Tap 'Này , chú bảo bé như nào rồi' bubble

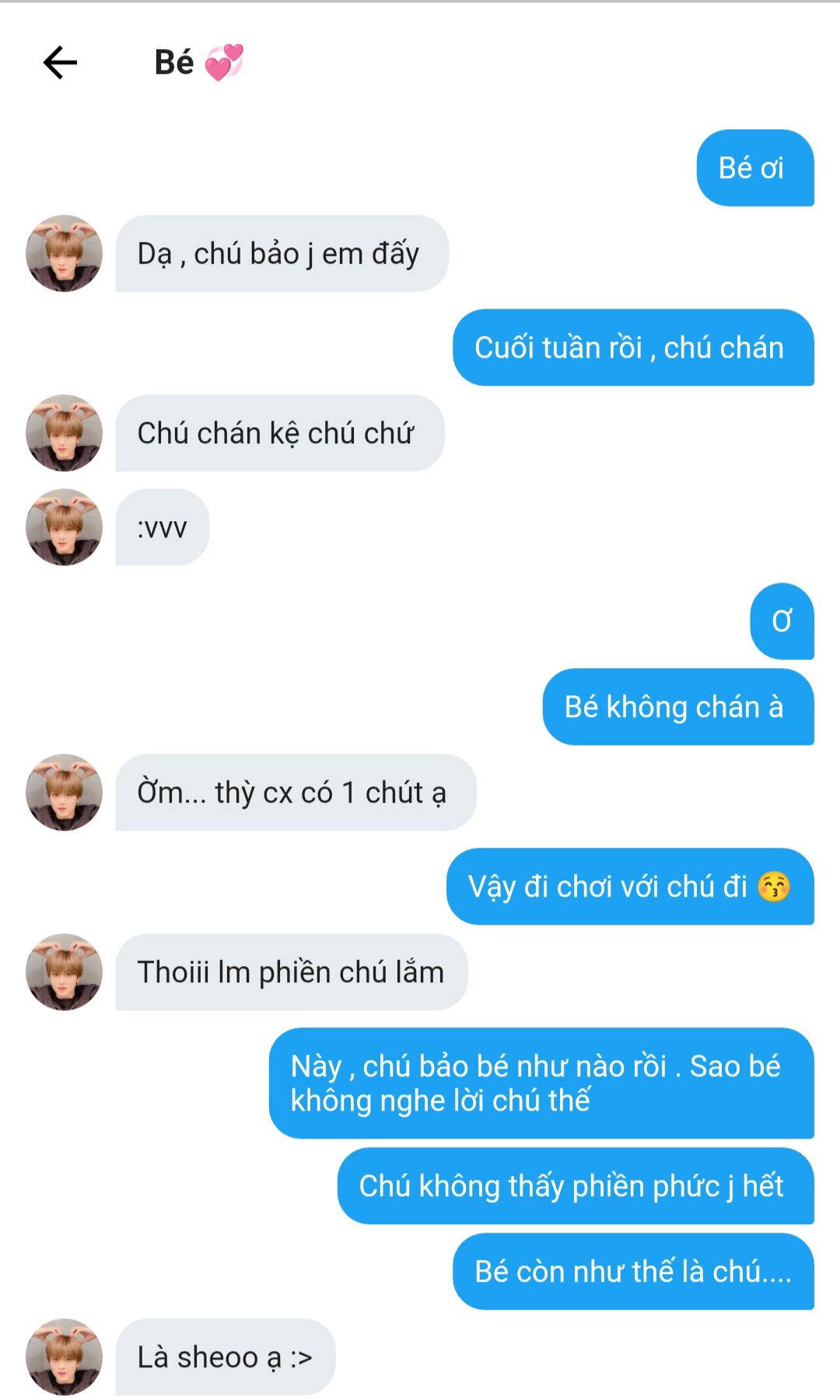pyautogui.click(x=541, y=1083)
